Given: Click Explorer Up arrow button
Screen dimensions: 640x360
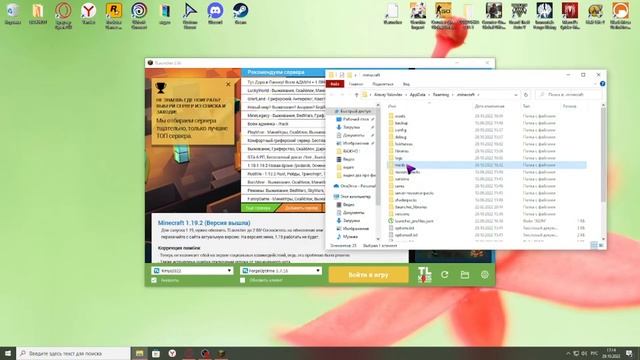Looking at the screenshot, I should tap(356, 95).
